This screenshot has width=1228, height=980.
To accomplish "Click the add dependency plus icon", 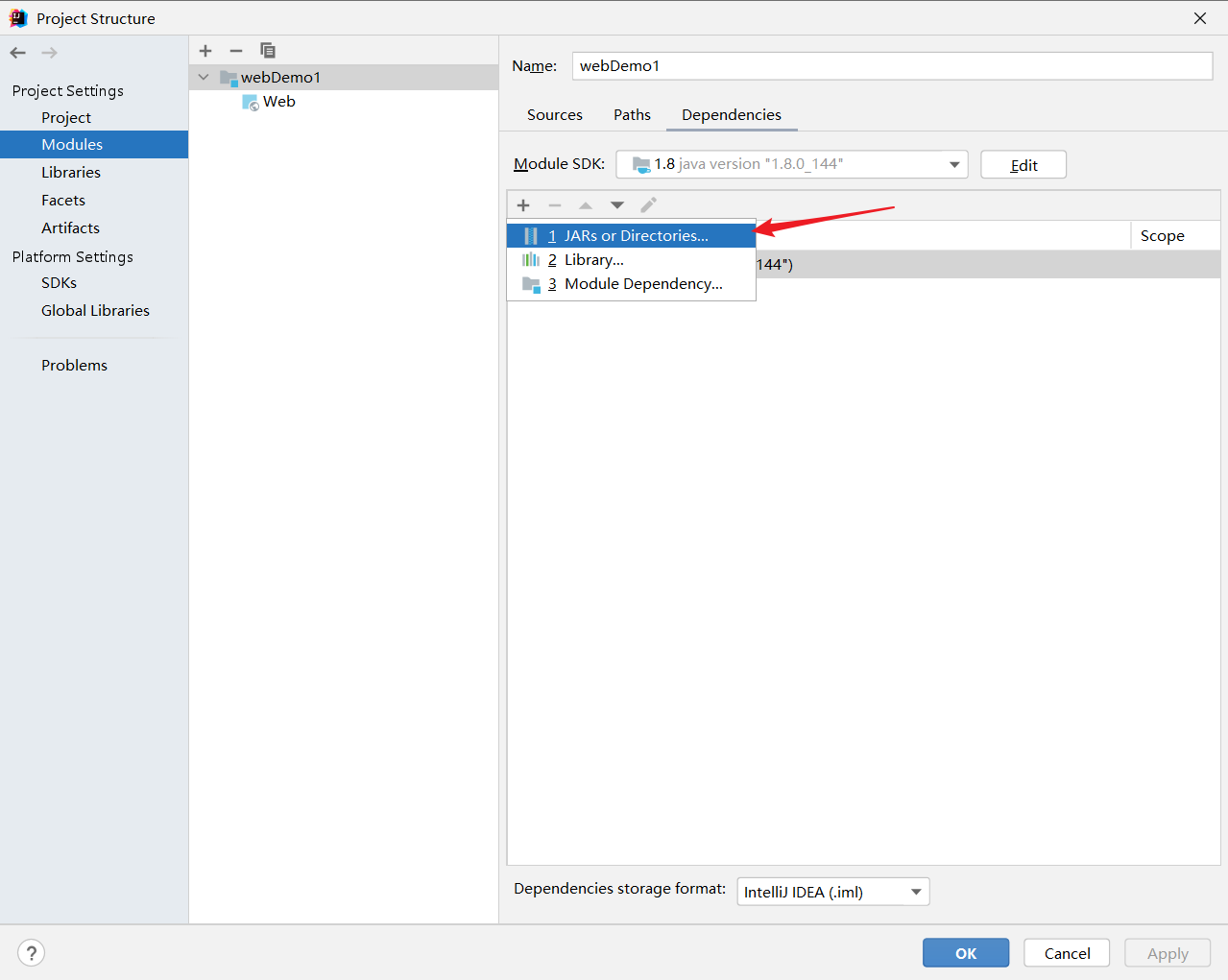I will click(523, 204).
